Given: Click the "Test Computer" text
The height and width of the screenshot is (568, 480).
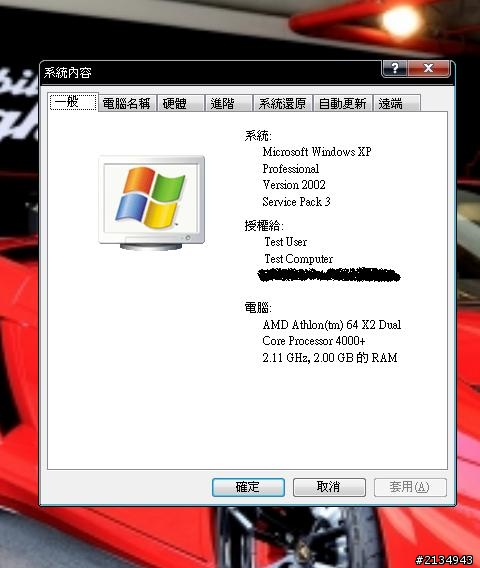Looking at the screenshot, I should pyautogui.click(x=299, y=259).
